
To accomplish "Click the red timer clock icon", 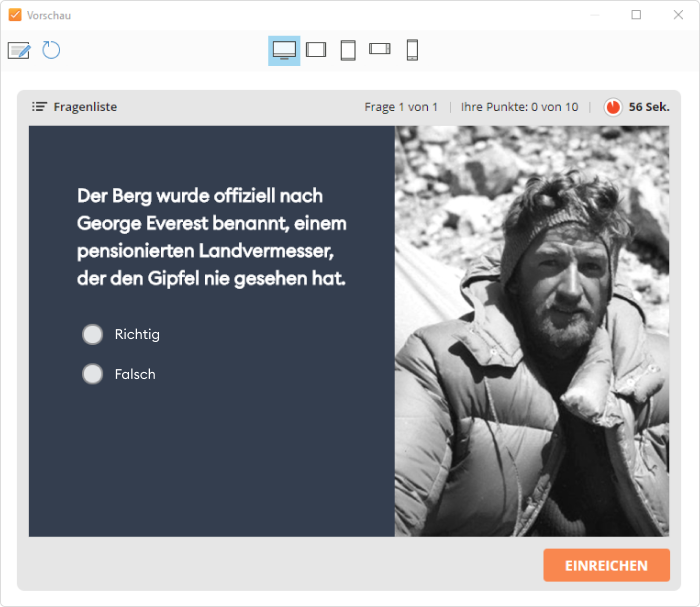I will click(x=613, y=107).
